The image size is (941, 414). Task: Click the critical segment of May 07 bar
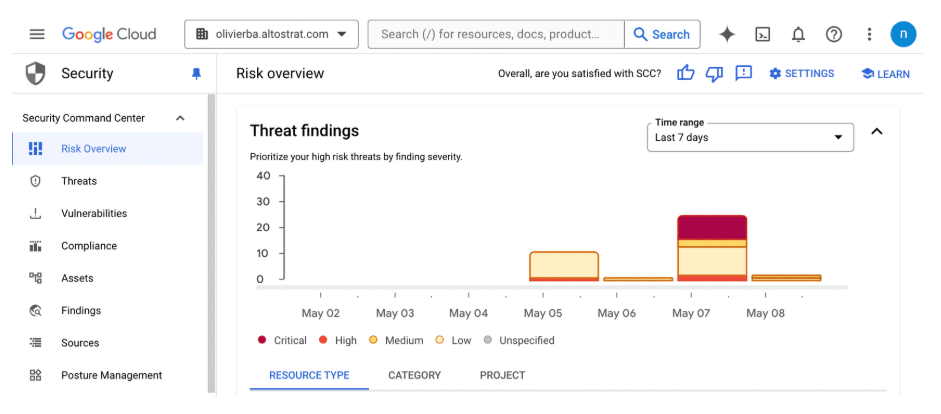click(712, 227)
